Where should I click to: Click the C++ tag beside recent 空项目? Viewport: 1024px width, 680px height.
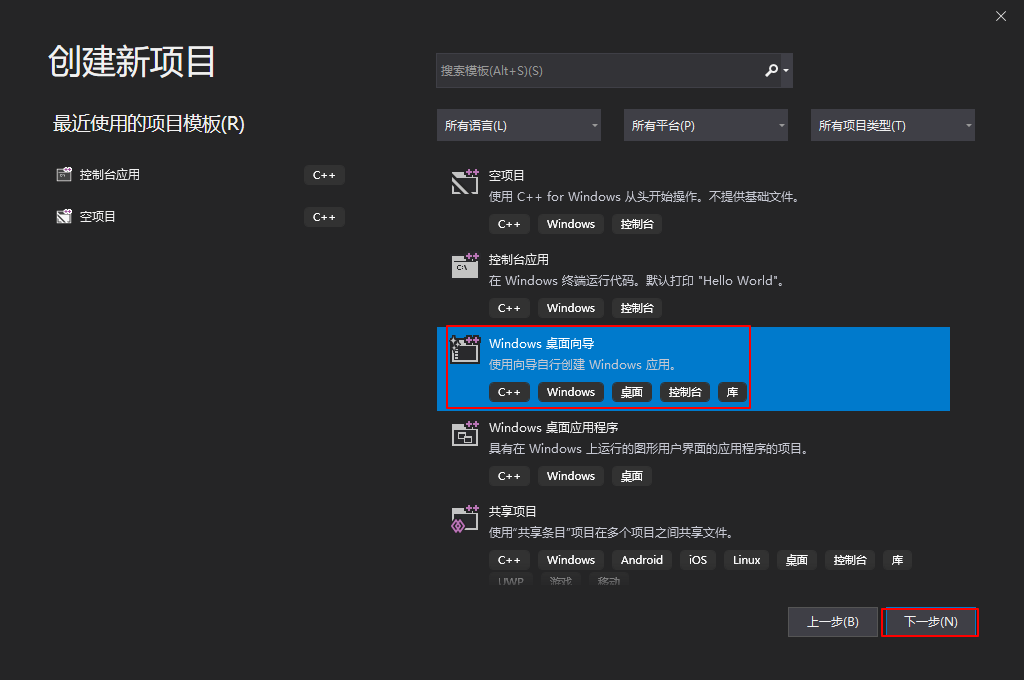tap(324, 217)
